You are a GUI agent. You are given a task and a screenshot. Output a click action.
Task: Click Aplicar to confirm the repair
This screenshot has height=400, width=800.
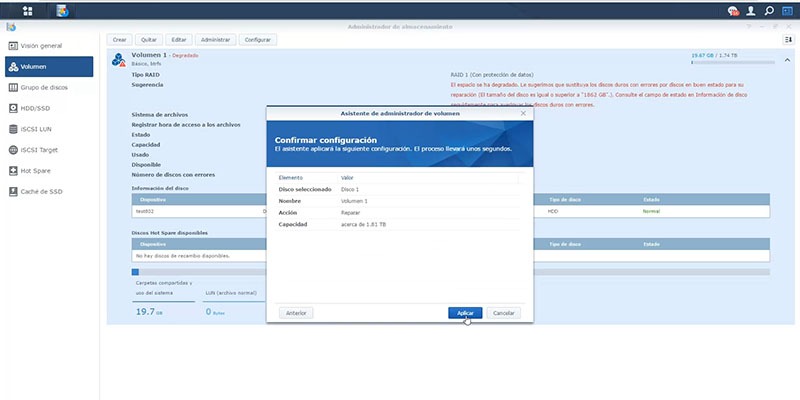tap(465, 313)
